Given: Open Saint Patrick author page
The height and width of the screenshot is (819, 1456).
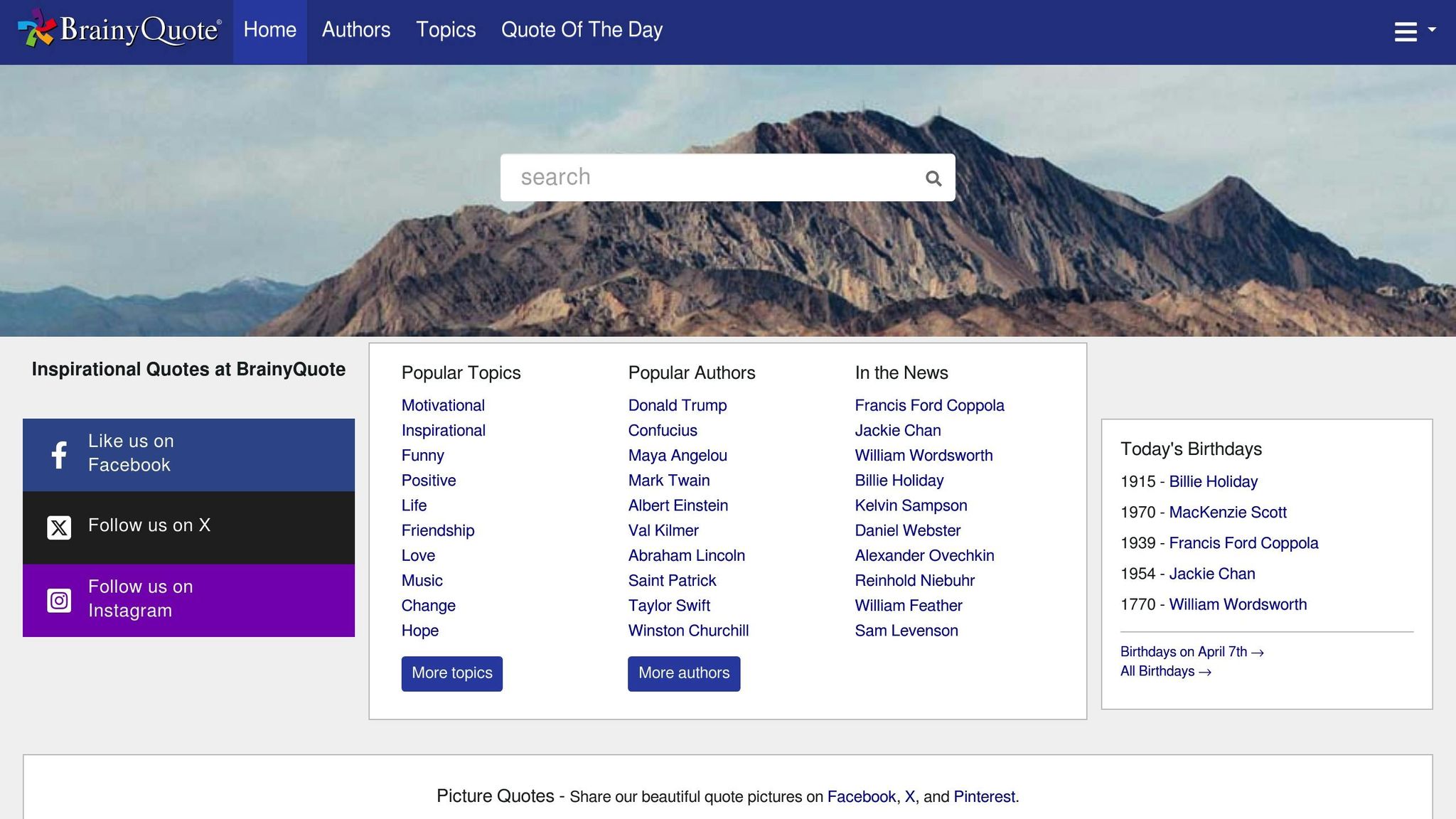Looking at the screenshot, I should (x=672, y=580).
